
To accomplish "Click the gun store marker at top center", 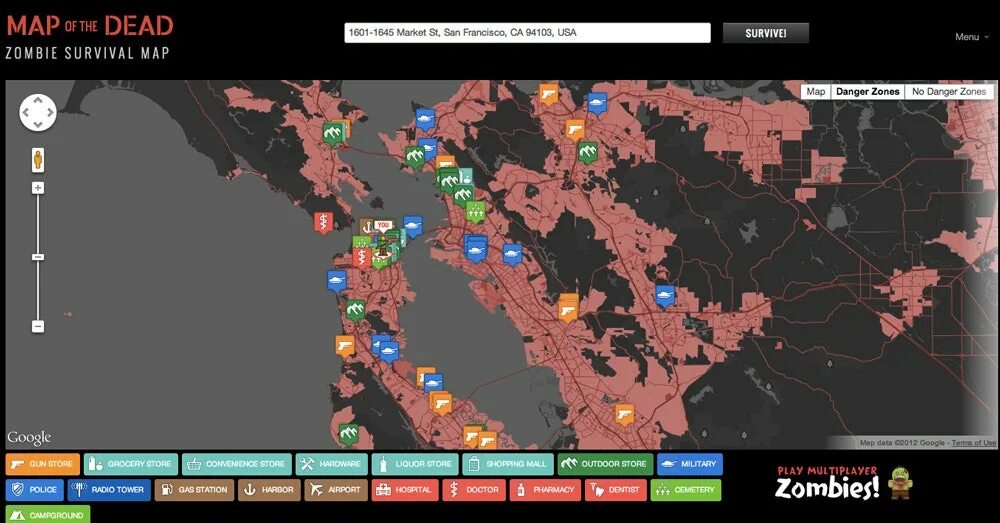I will (x=548, y=94).
